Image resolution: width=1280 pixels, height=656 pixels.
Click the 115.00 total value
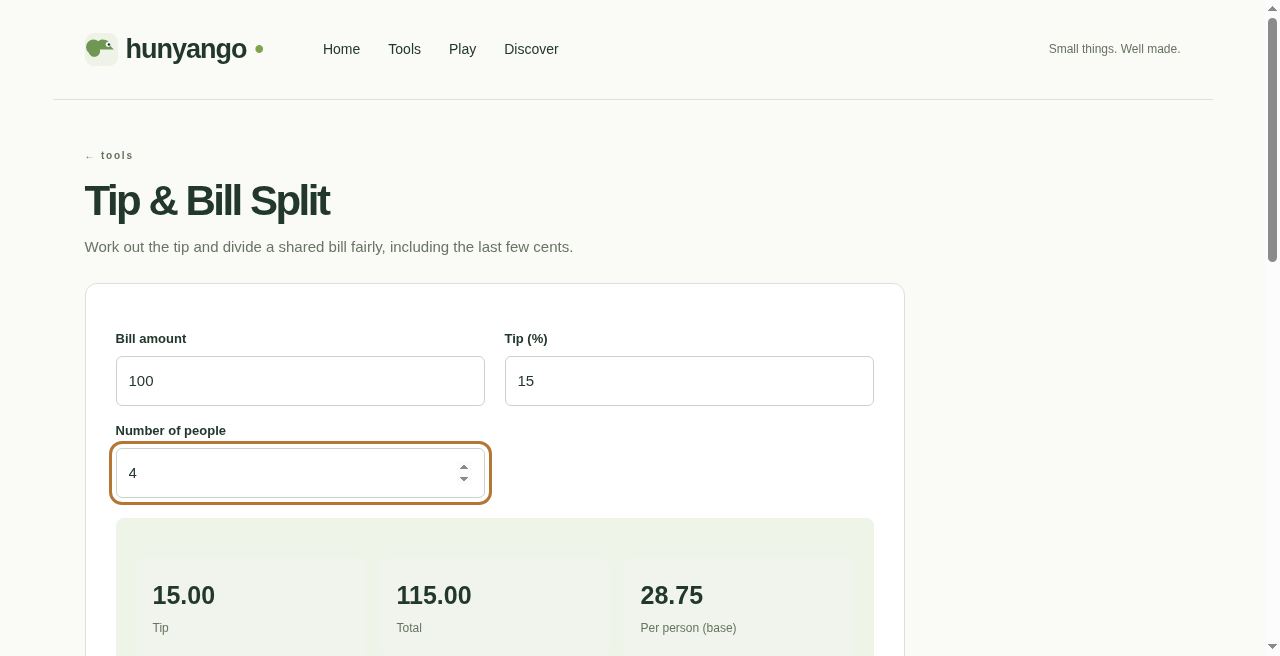434,596
